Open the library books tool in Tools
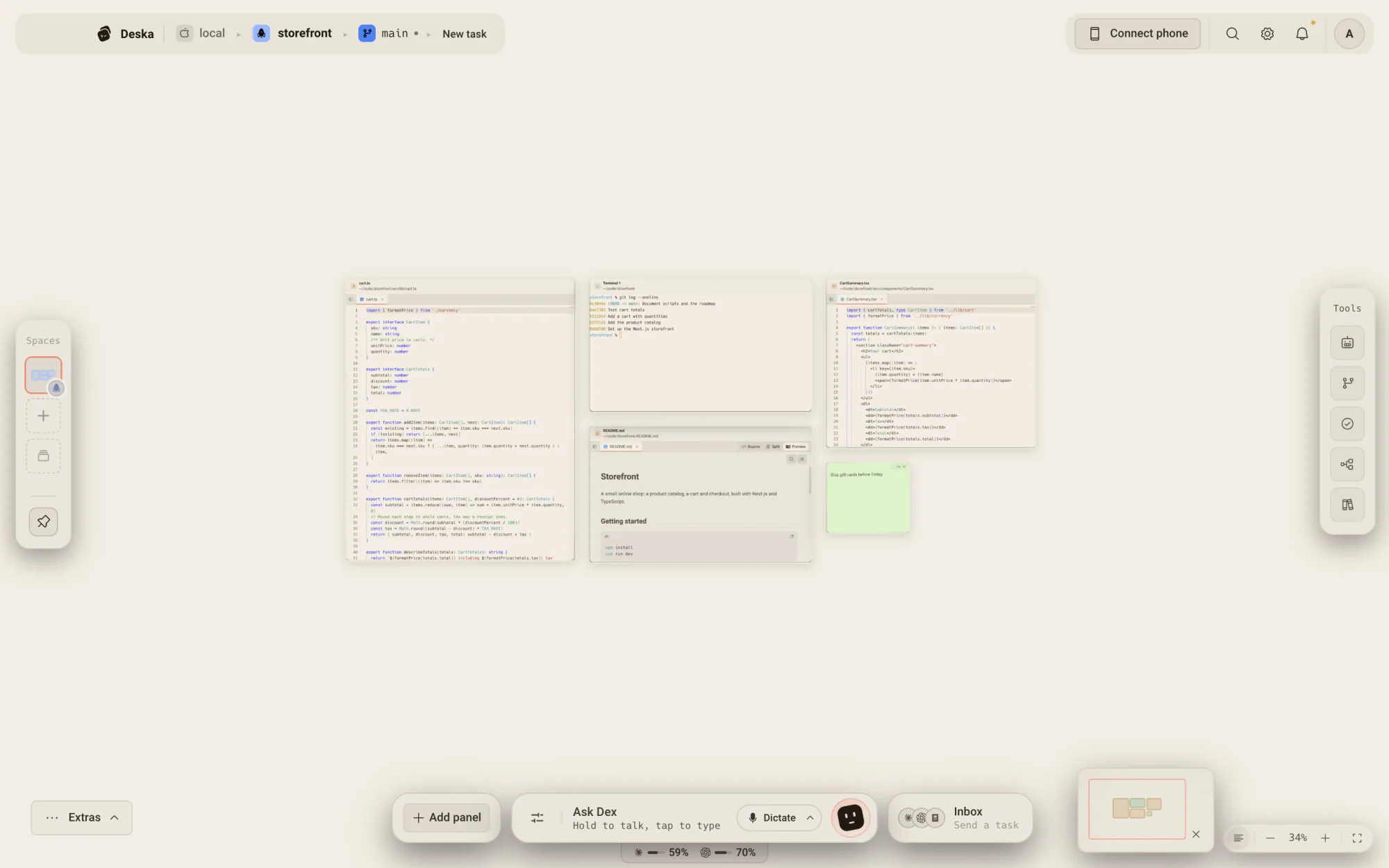The height and width of the screenshot is (868, 1389). pos(1347,505)
